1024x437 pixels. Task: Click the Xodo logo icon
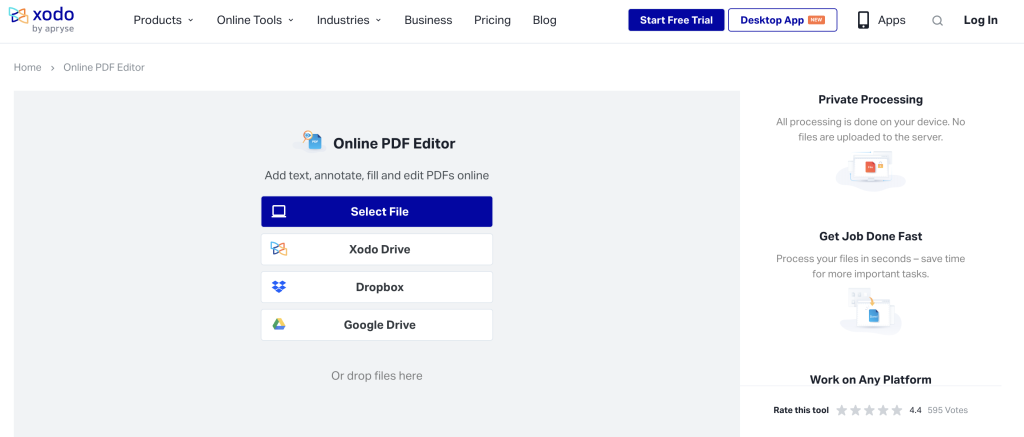pos(18,18)
